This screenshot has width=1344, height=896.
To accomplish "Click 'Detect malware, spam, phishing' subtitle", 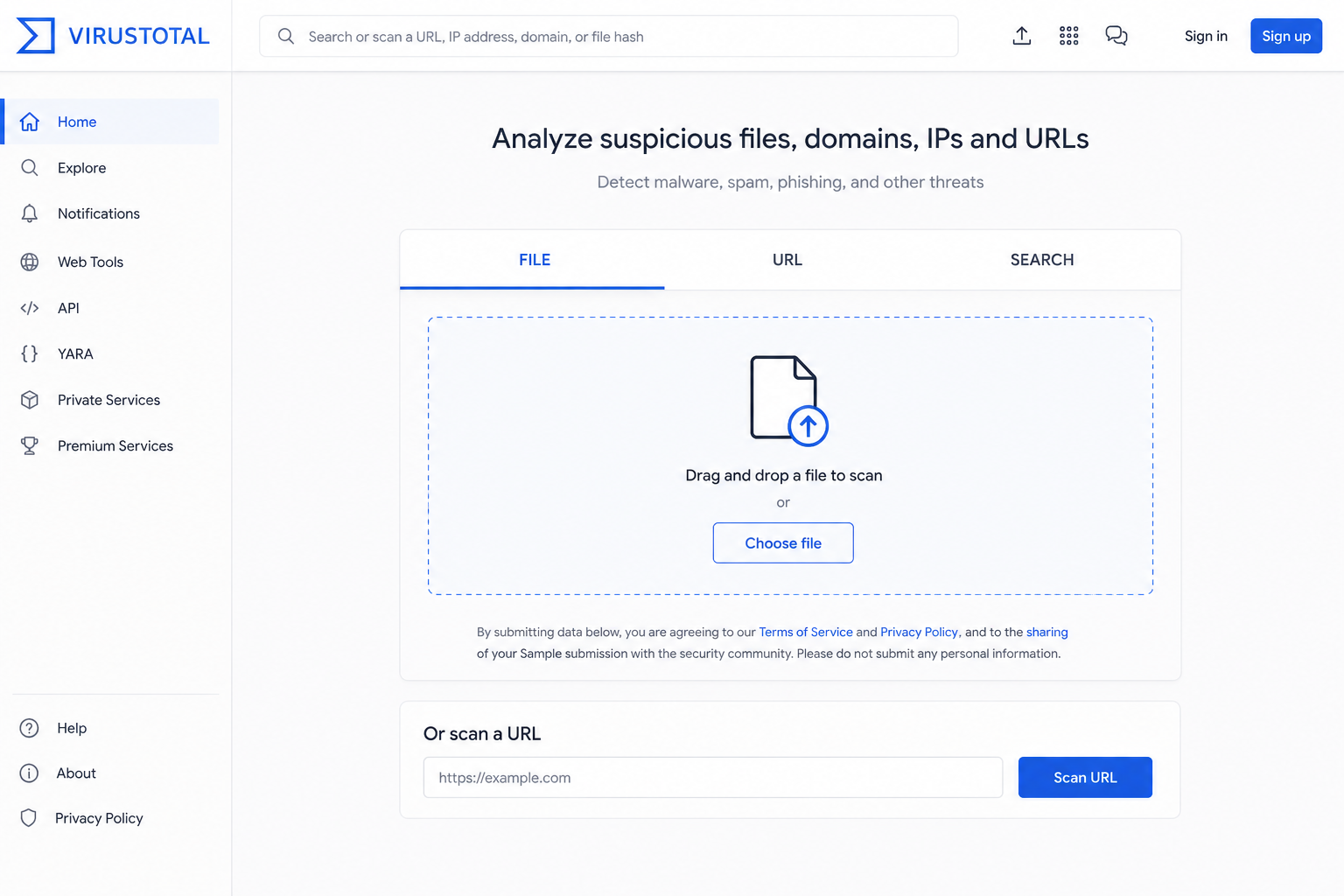I will 790,182.
